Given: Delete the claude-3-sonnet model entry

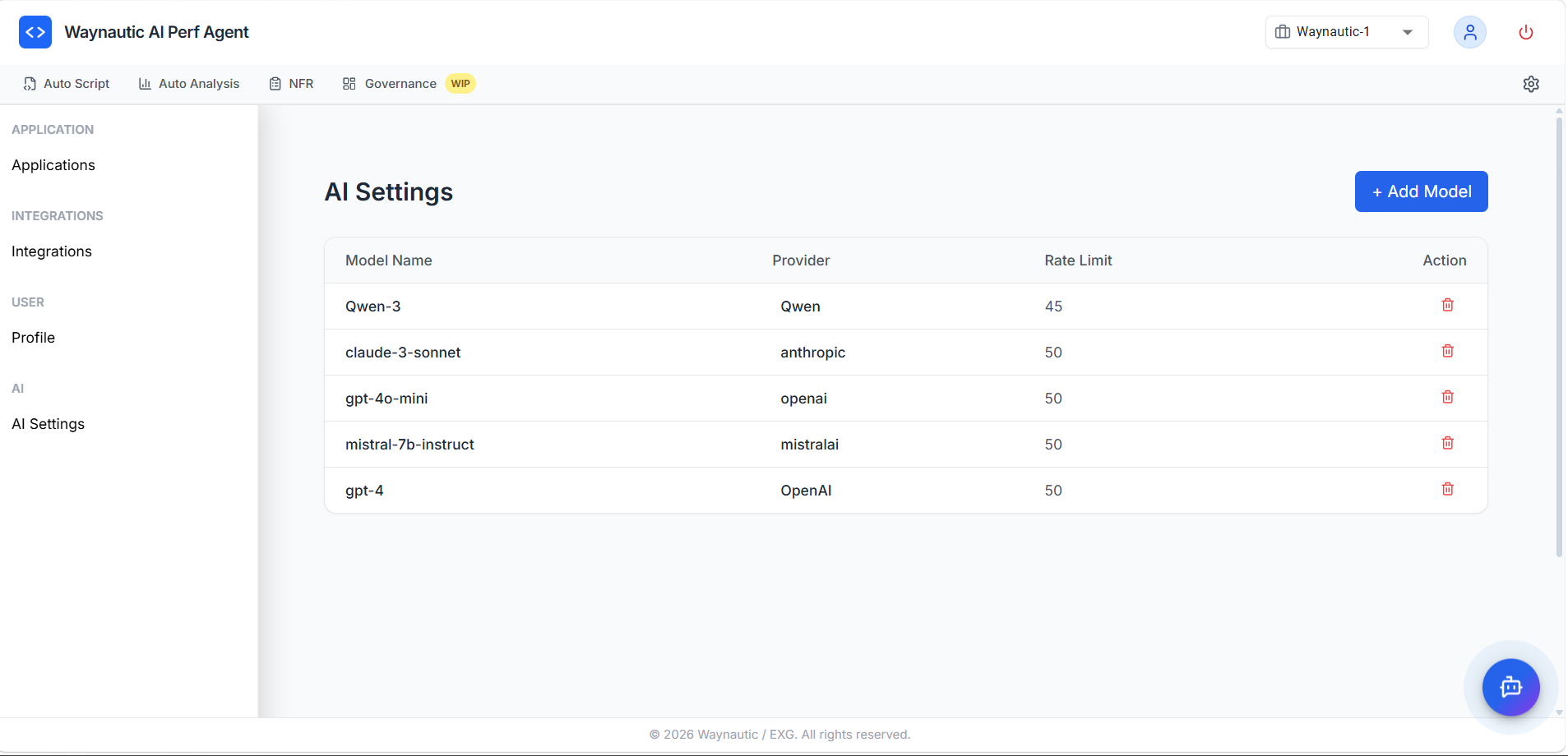Looking at the screenshot, I should (1447, 351).
